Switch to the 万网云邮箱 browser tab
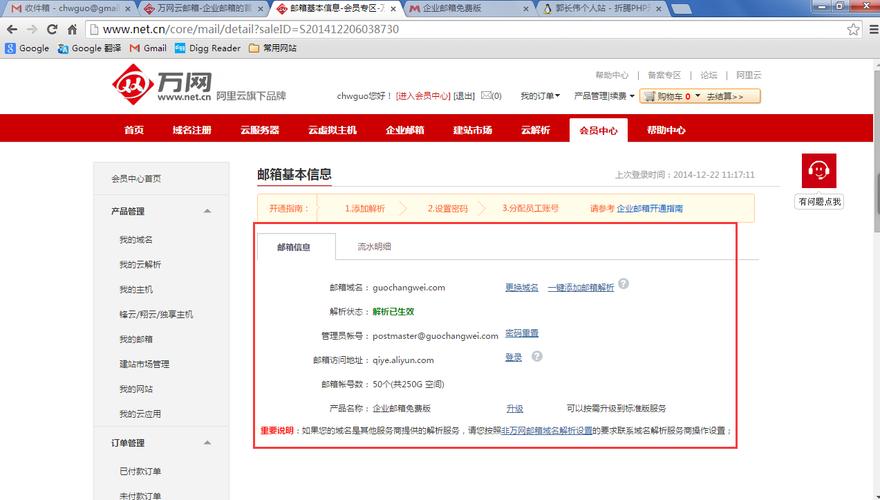 pos(203,8)
